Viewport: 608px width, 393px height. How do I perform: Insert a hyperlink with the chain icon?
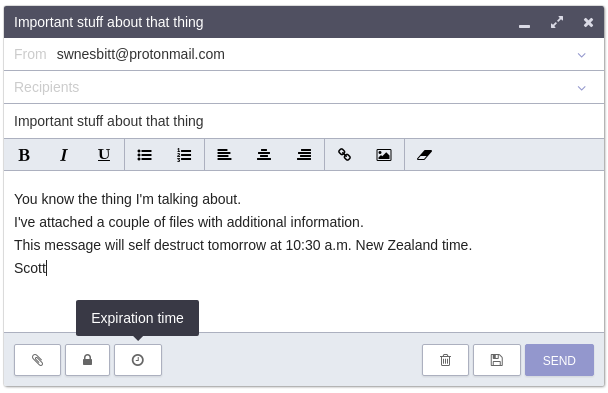point(344,155)
